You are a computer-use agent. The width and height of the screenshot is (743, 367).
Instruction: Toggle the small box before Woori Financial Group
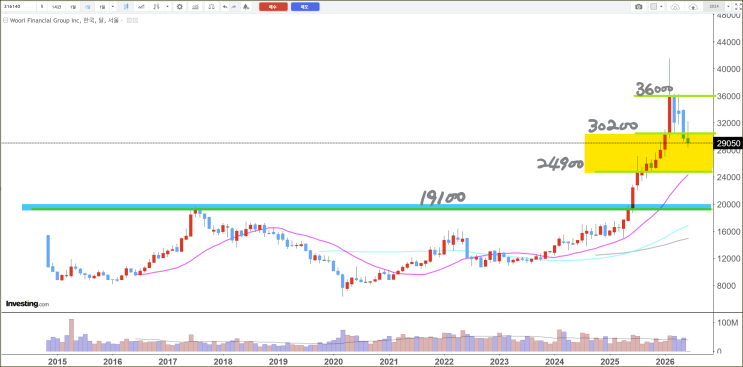coord(5,20)
